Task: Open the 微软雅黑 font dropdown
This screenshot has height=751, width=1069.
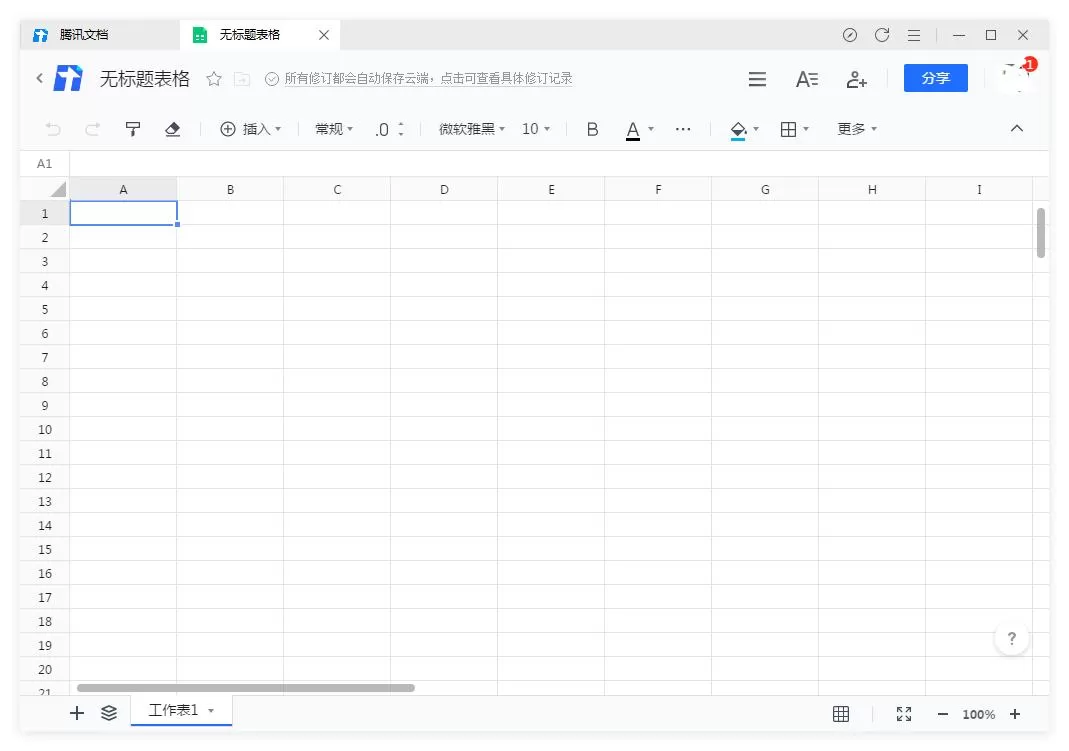Action: click(472, 129)
